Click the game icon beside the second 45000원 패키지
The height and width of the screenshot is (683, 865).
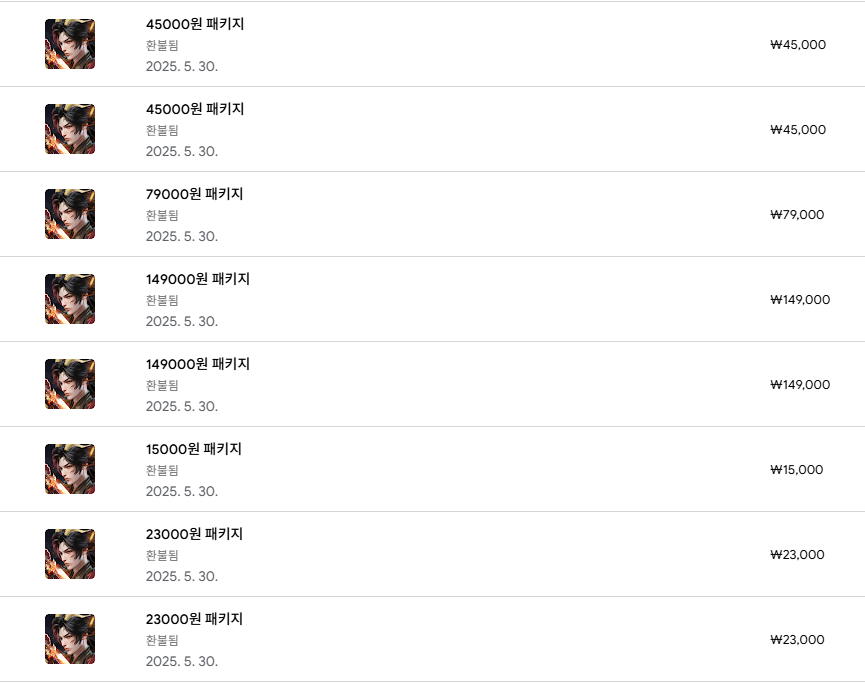[x=70, y=129]
